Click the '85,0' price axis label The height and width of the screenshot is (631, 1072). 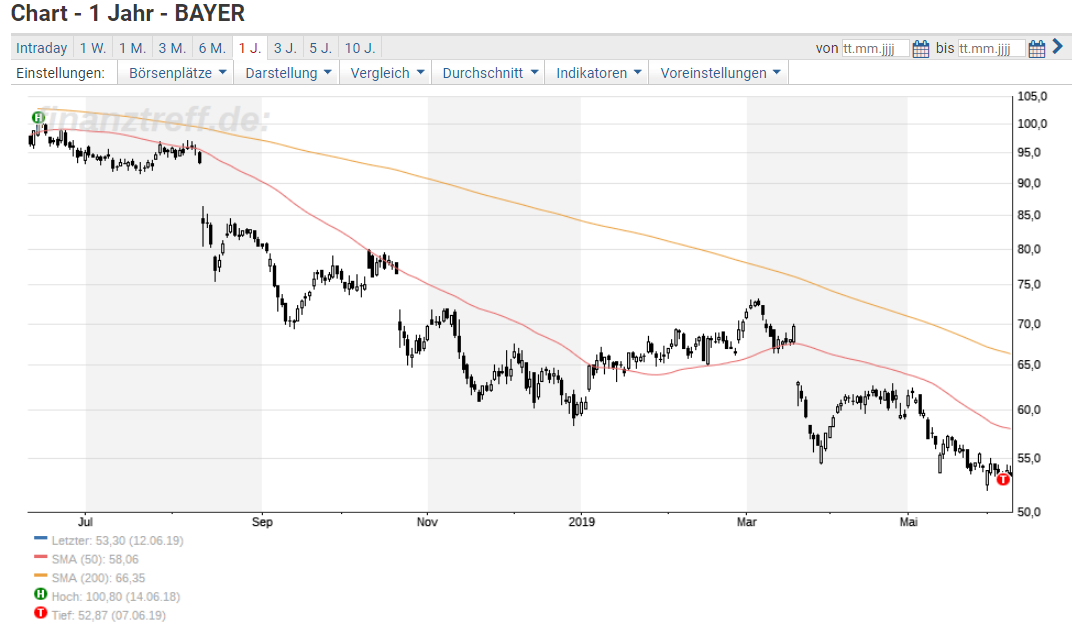click(x=1030, y=215)
